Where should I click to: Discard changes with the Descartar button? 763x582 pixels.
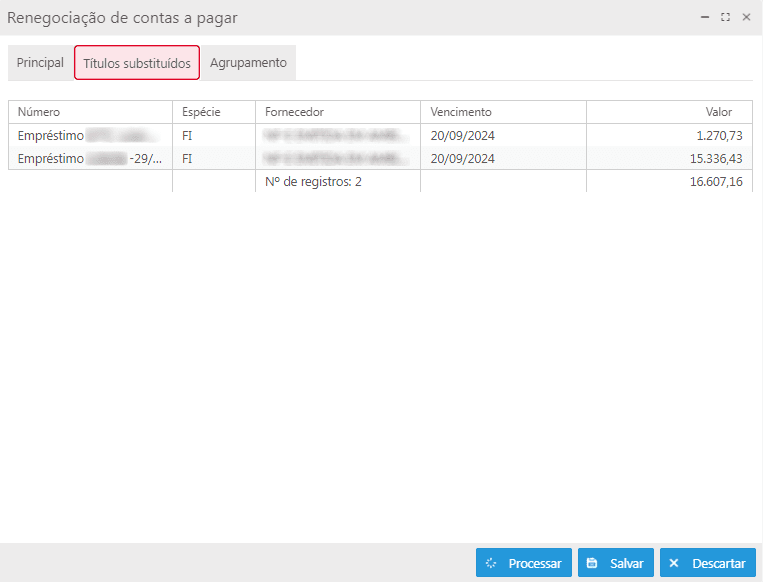[x=707, y=563]
